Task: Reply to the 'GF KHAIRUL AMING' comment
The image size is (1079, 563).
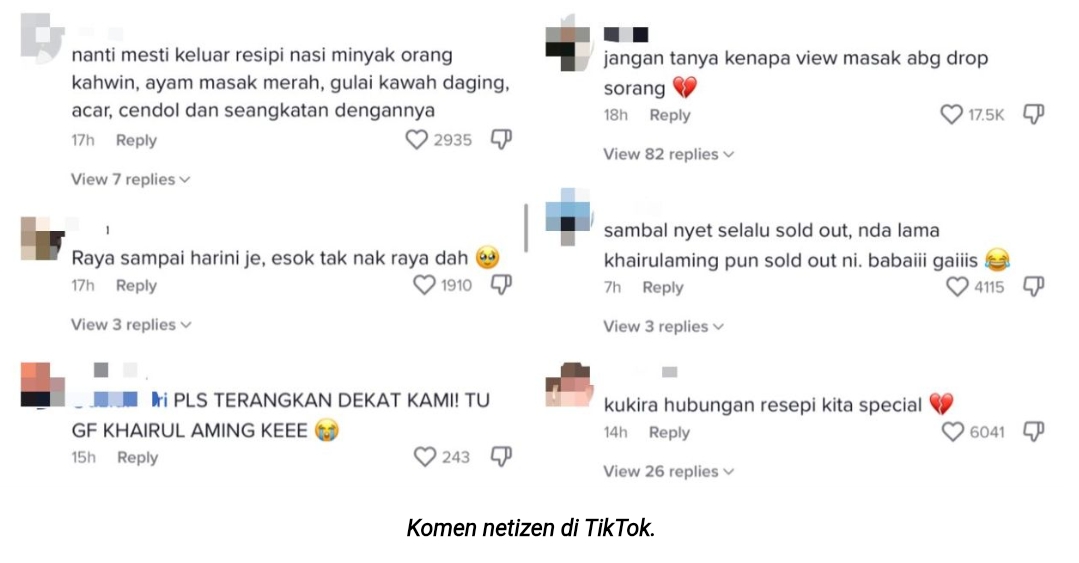Action: click(x=137, y=458)
